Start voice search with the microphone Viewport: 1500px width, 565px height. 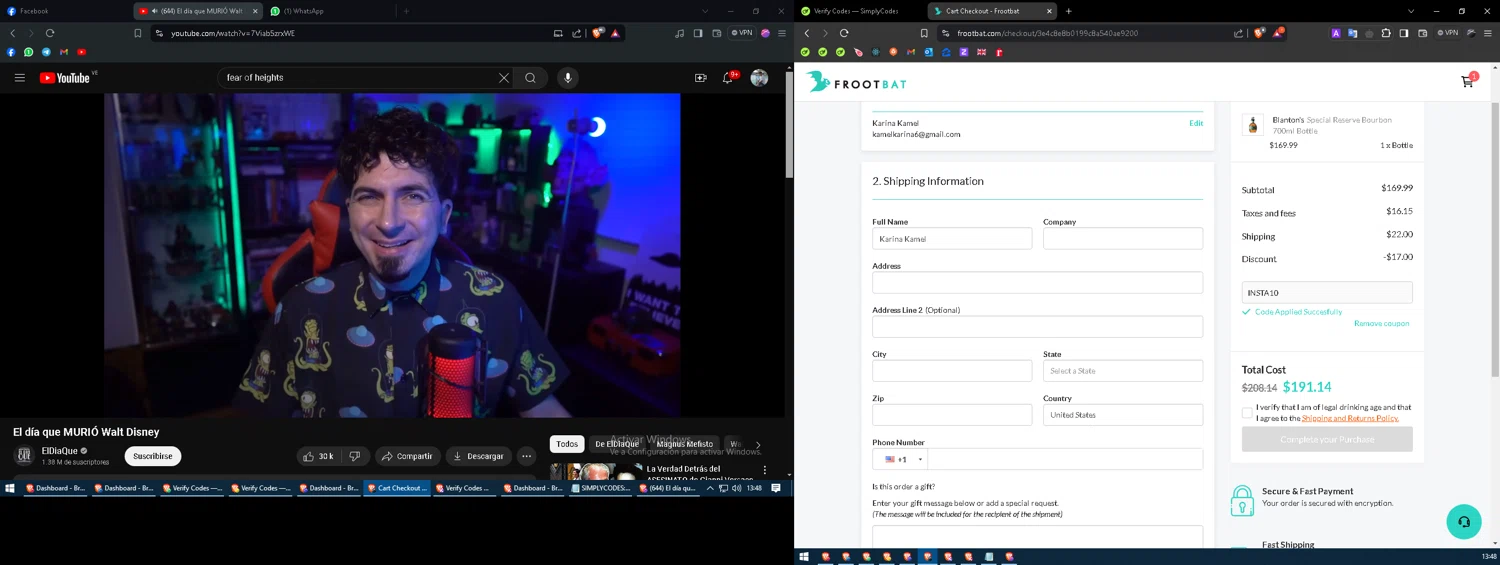pyautogui.click(x=568, y=78)
